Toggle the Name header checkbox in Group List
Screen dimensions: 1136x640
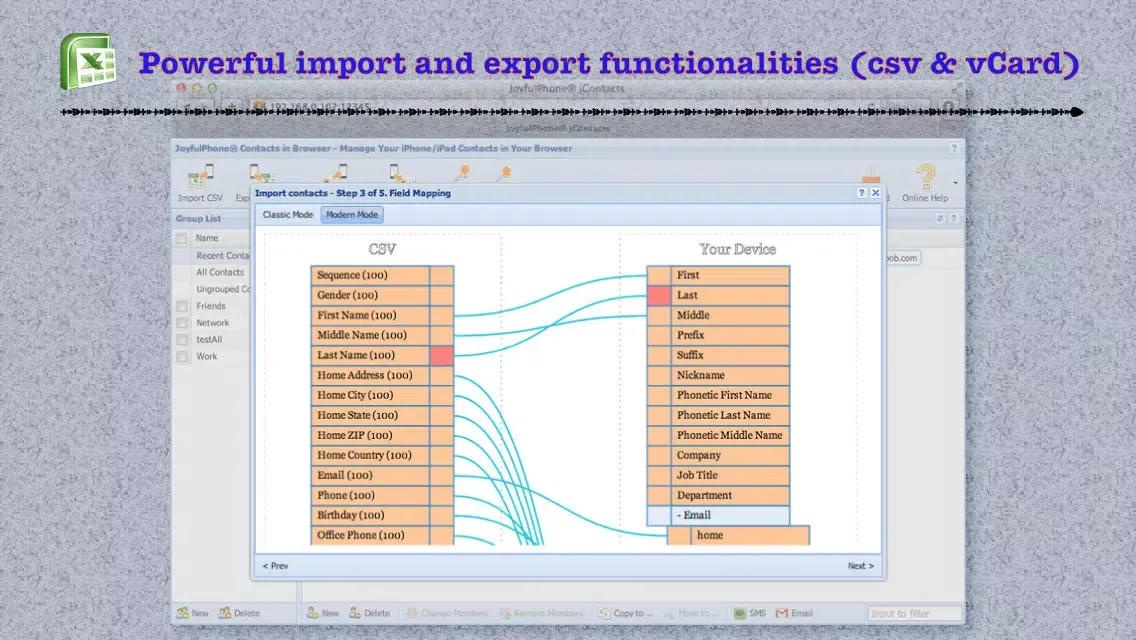click(x=181, y=238)
